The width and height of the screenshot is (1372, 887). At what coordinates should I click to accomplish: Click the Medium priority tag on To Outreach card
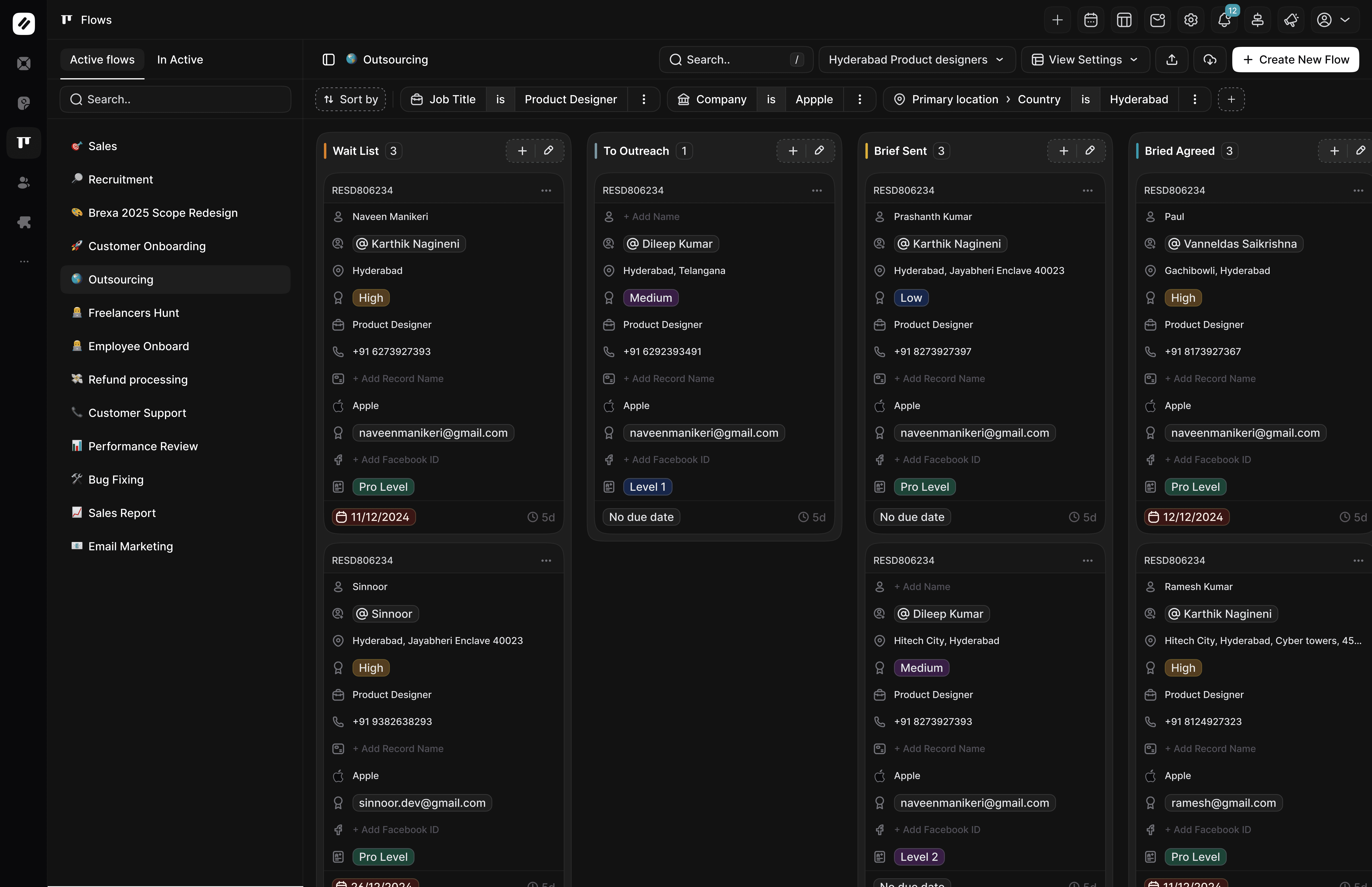[651, 298]
